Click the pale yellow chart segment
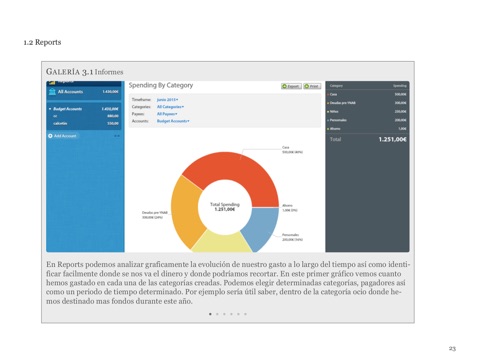 point(222,243)
